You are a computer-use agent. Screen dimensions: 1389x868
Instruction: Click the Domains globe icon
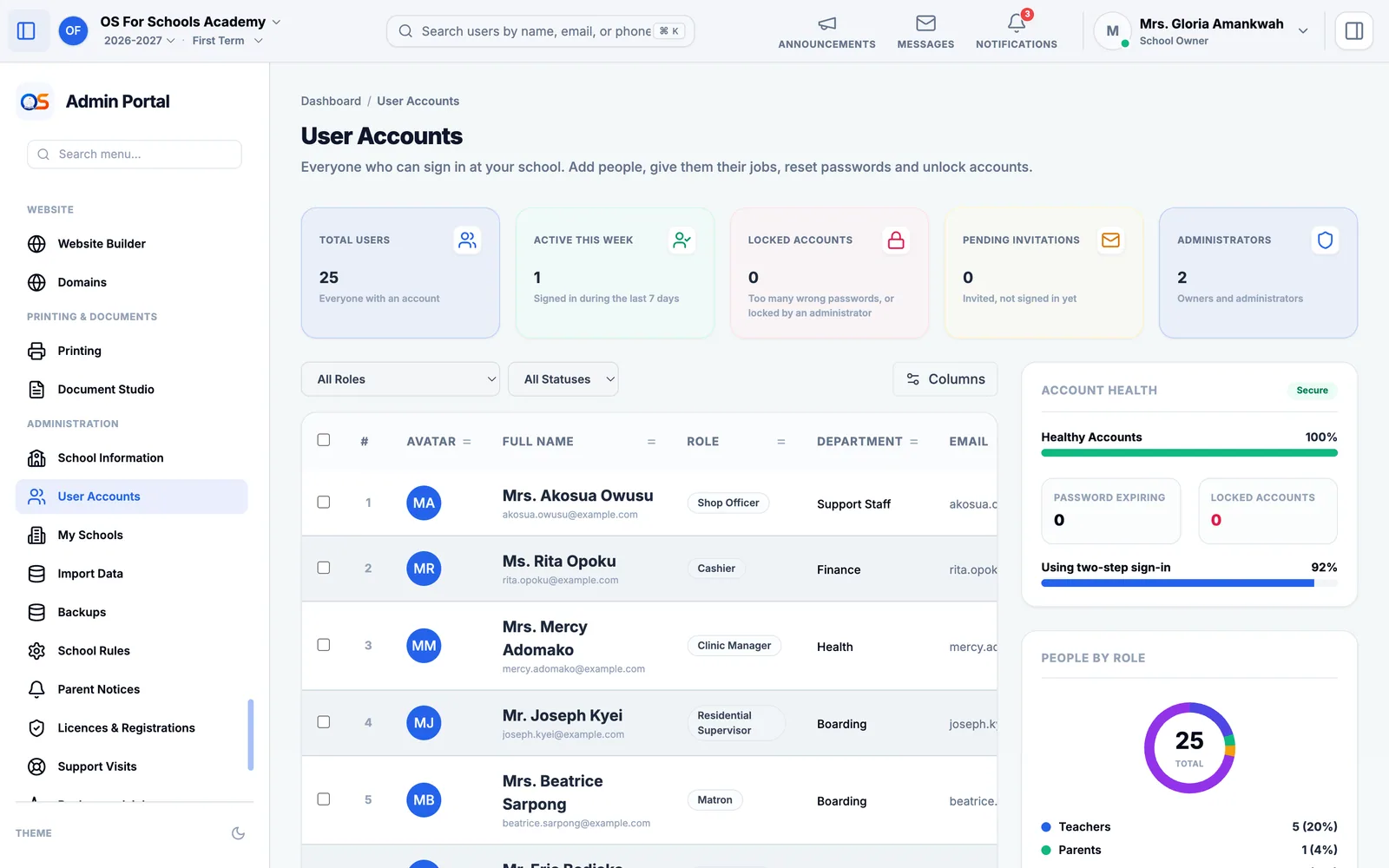pyautogui.click(x=36, y=283)
